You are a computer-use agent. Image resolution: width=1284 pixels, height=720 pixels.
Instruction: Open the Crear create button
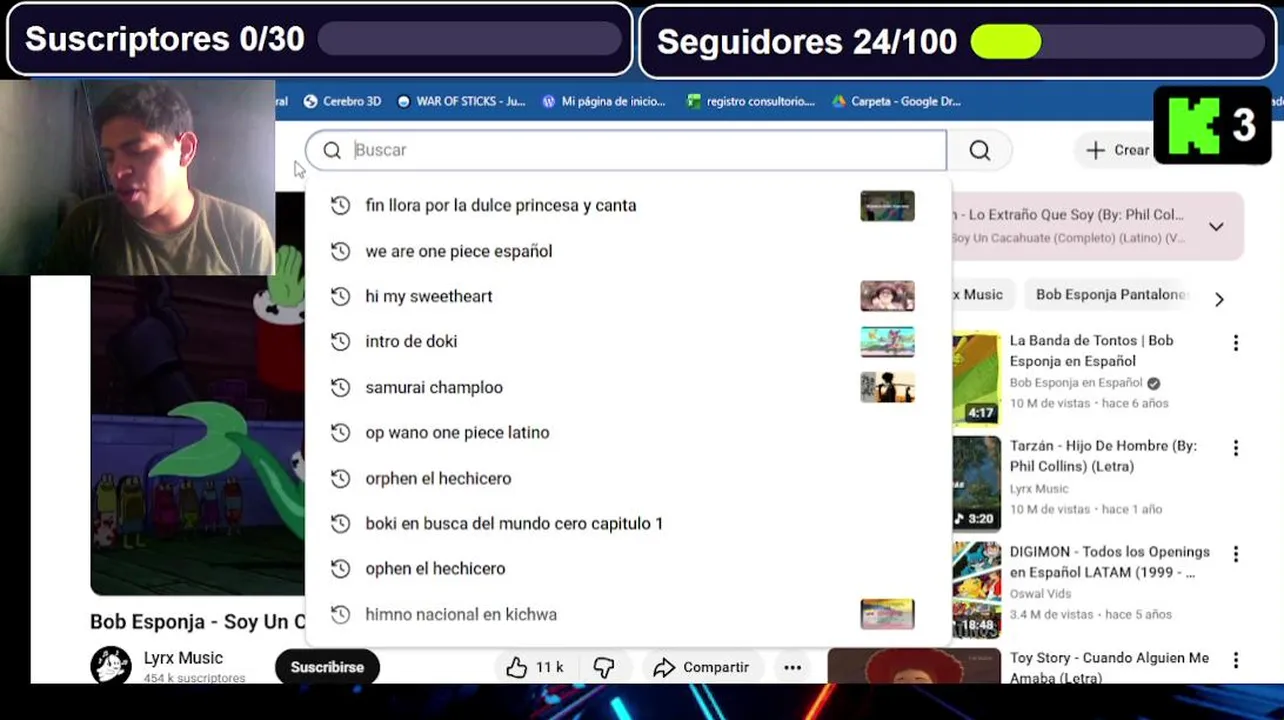pyautogui.click(x=1118, y=150)
